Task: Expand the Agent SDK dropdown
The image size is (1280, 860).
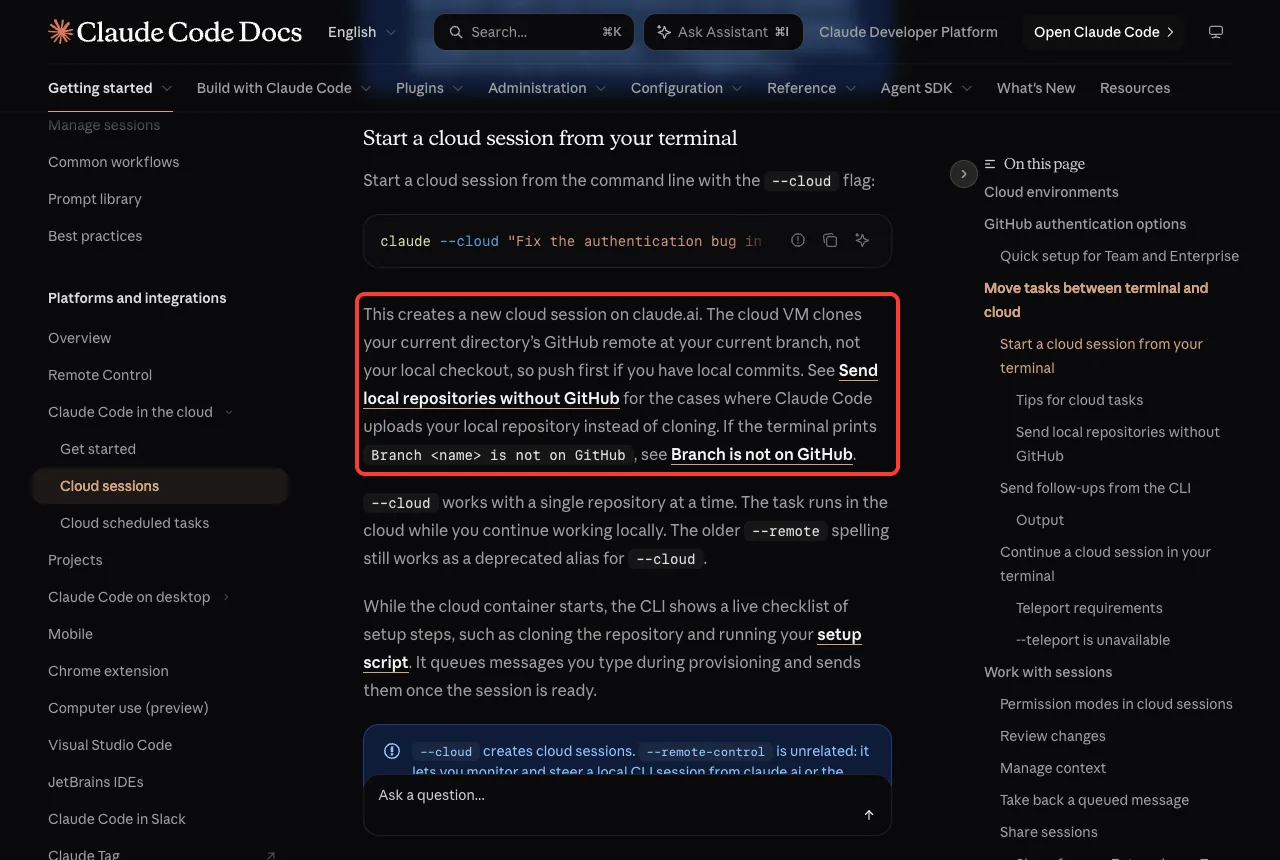Action: click(927, 88)
